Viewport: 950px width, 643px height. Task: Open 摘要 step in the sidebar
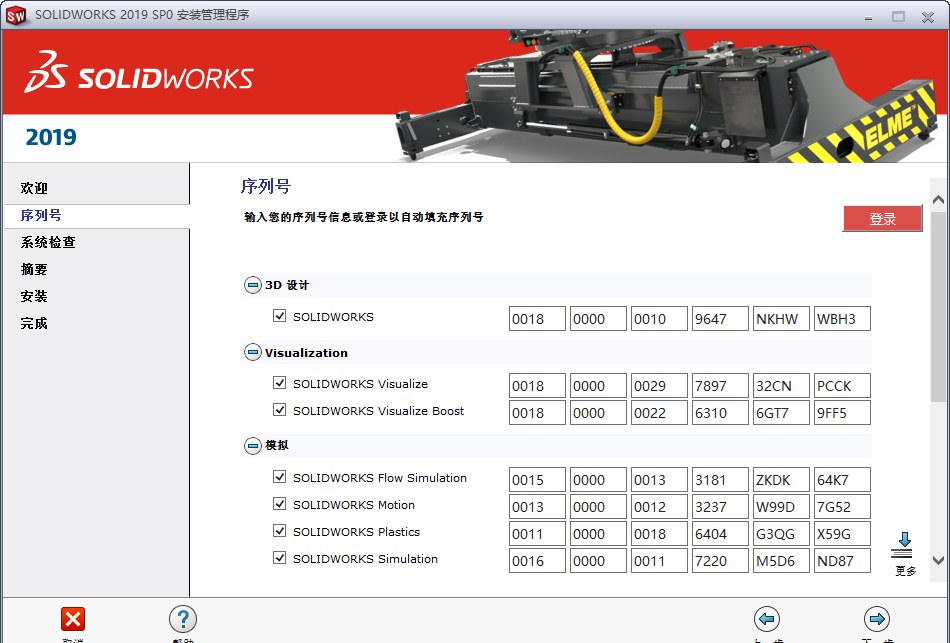tap(34, 269)
